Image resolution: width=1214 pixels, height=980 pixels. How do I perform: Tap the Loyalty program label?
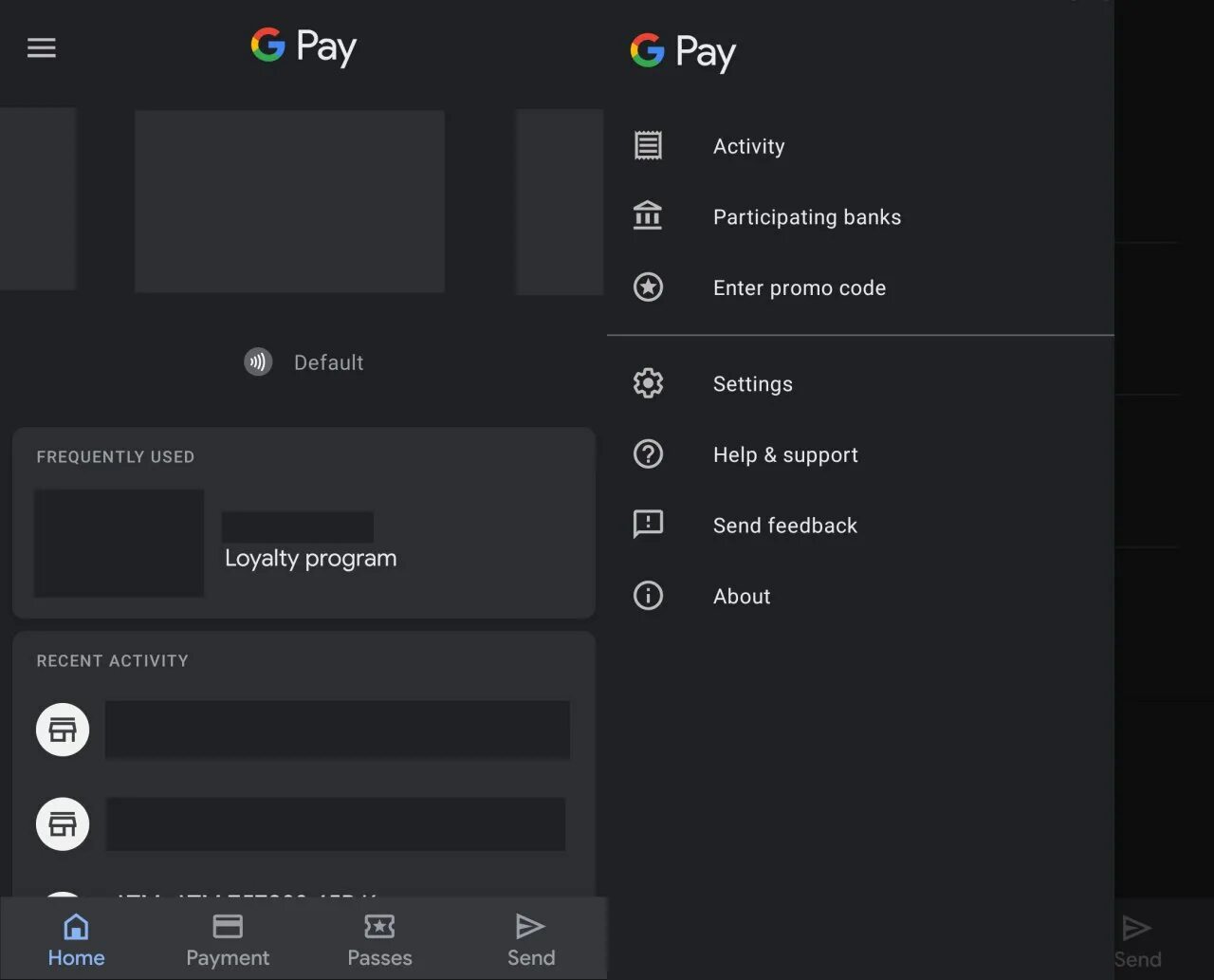point(310,558)
